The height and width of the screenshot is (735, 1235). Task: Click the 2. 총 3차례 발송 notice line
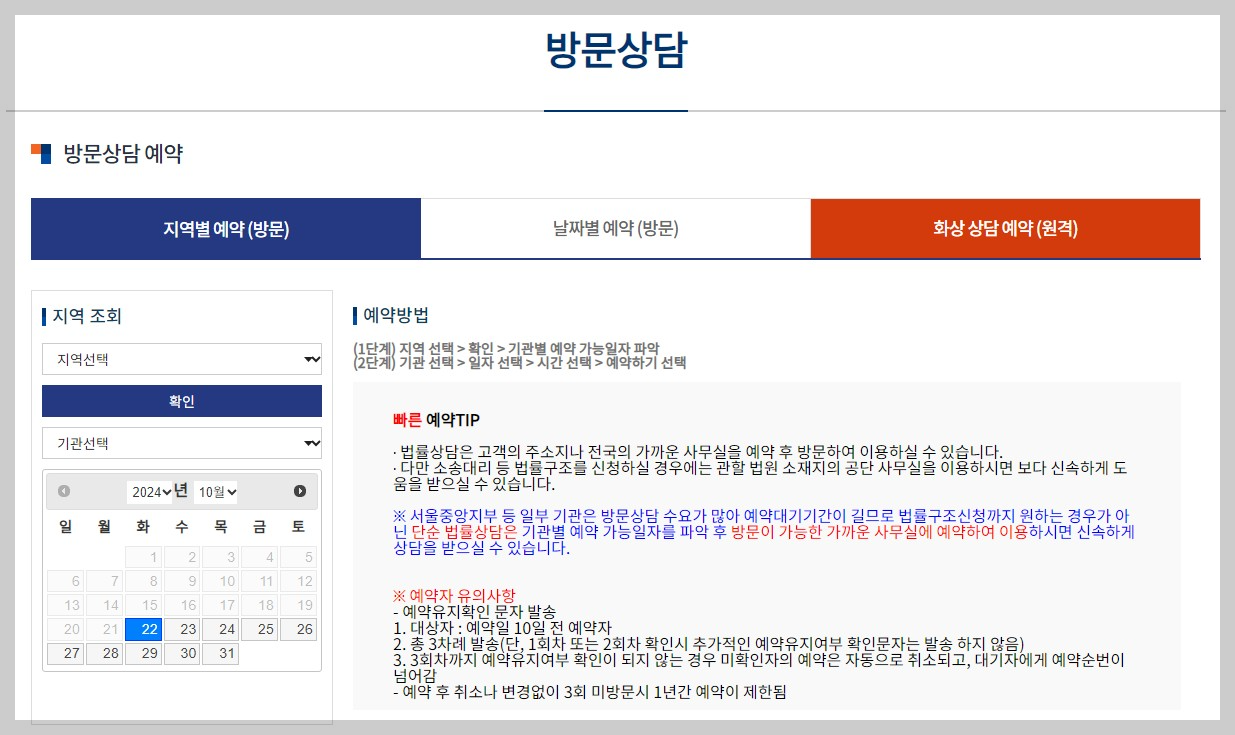pyautogui.click(x=709, y=644)
